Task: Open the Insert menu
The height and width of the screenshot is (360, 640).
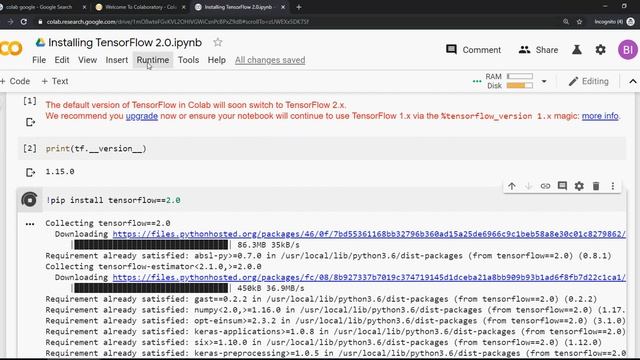Action: [x=117, y=60]
